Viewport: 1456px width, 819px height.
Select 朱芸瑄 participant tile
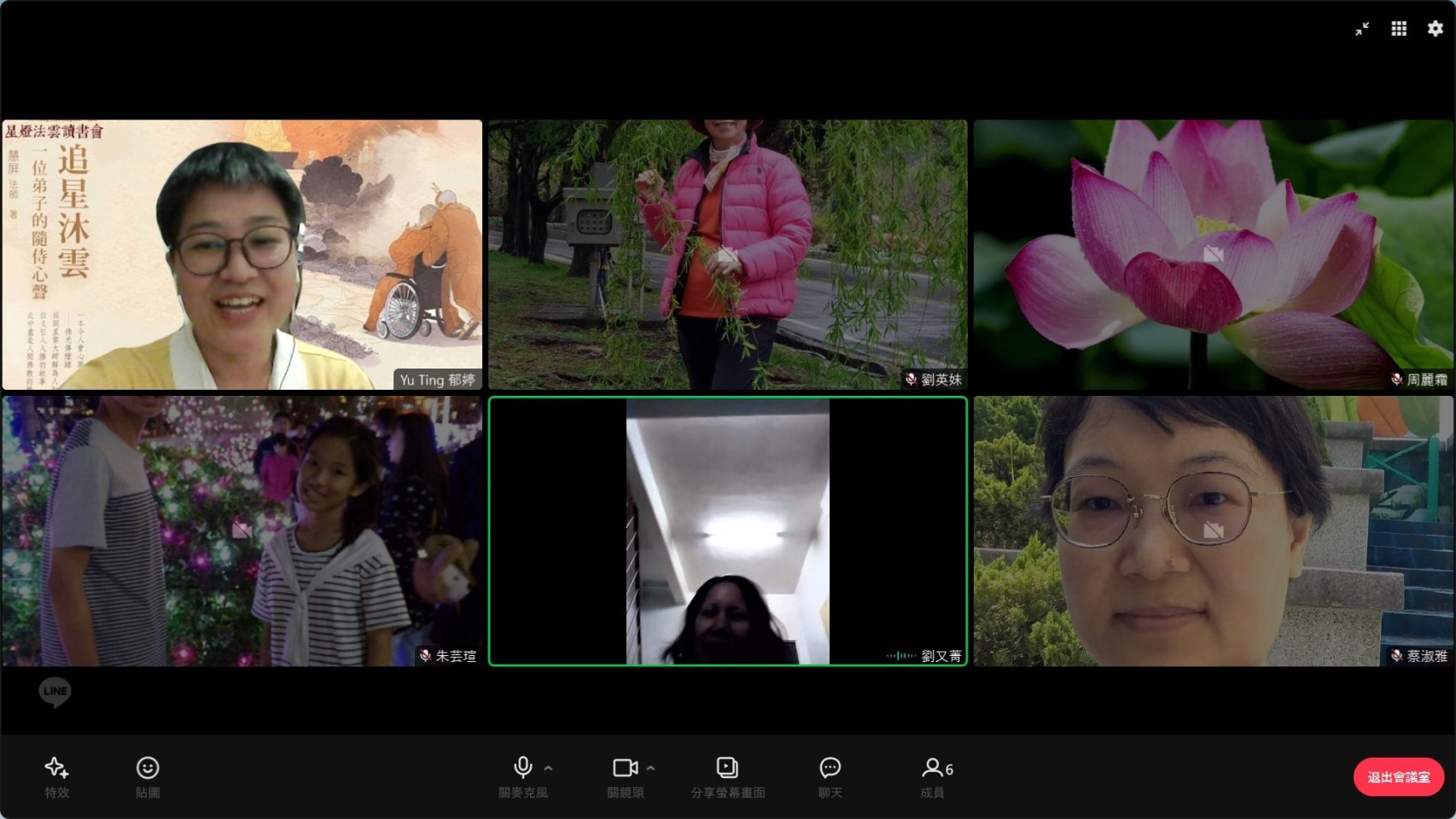click(242, 531)
